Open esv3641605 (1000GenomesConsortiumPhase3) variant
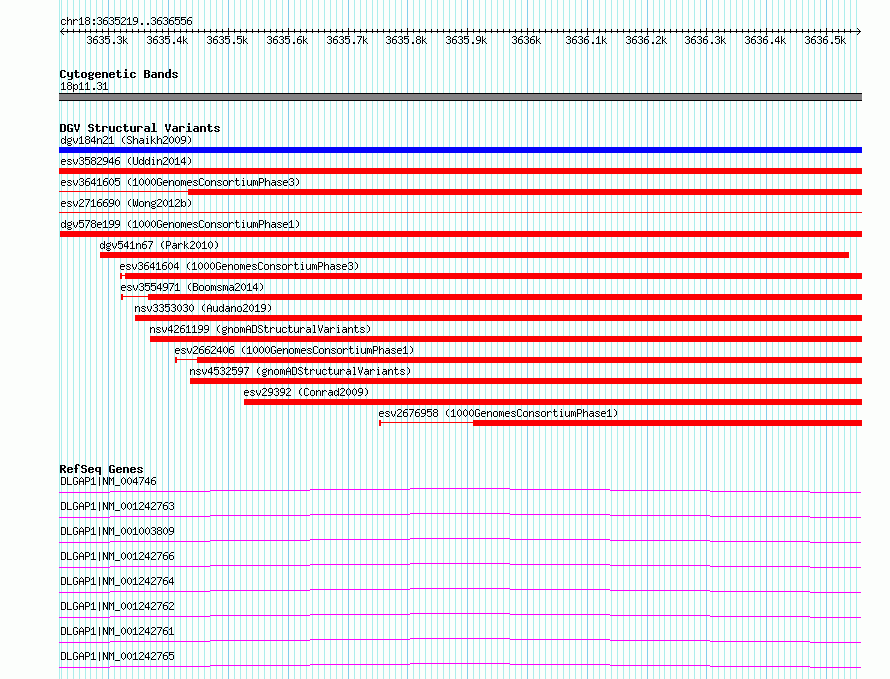 click(x=180, y=182)
